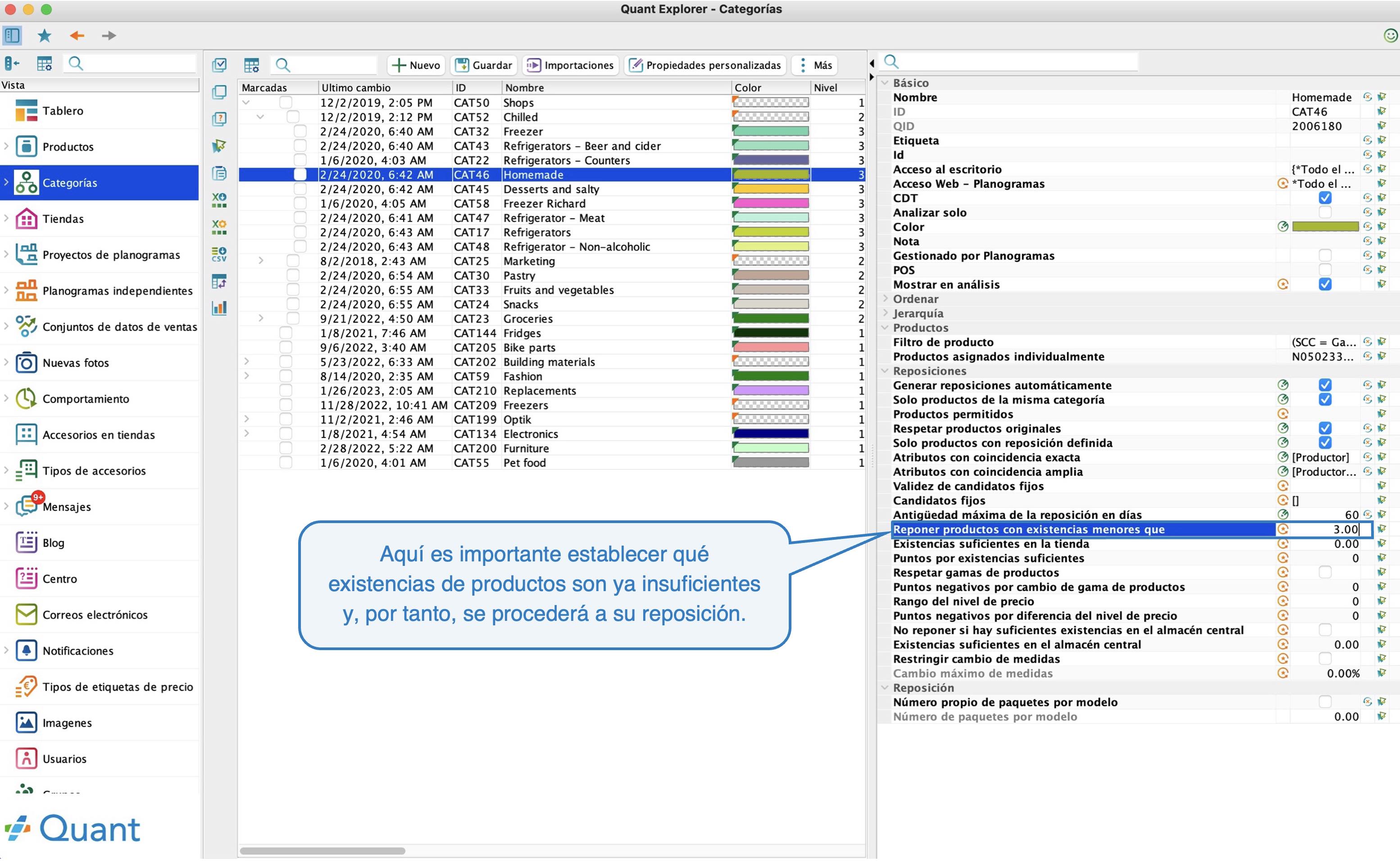Check the Marcadas box for Homemade row
Image resolution: width=1400 pixels, height=861 pixels.
(300, 174)
